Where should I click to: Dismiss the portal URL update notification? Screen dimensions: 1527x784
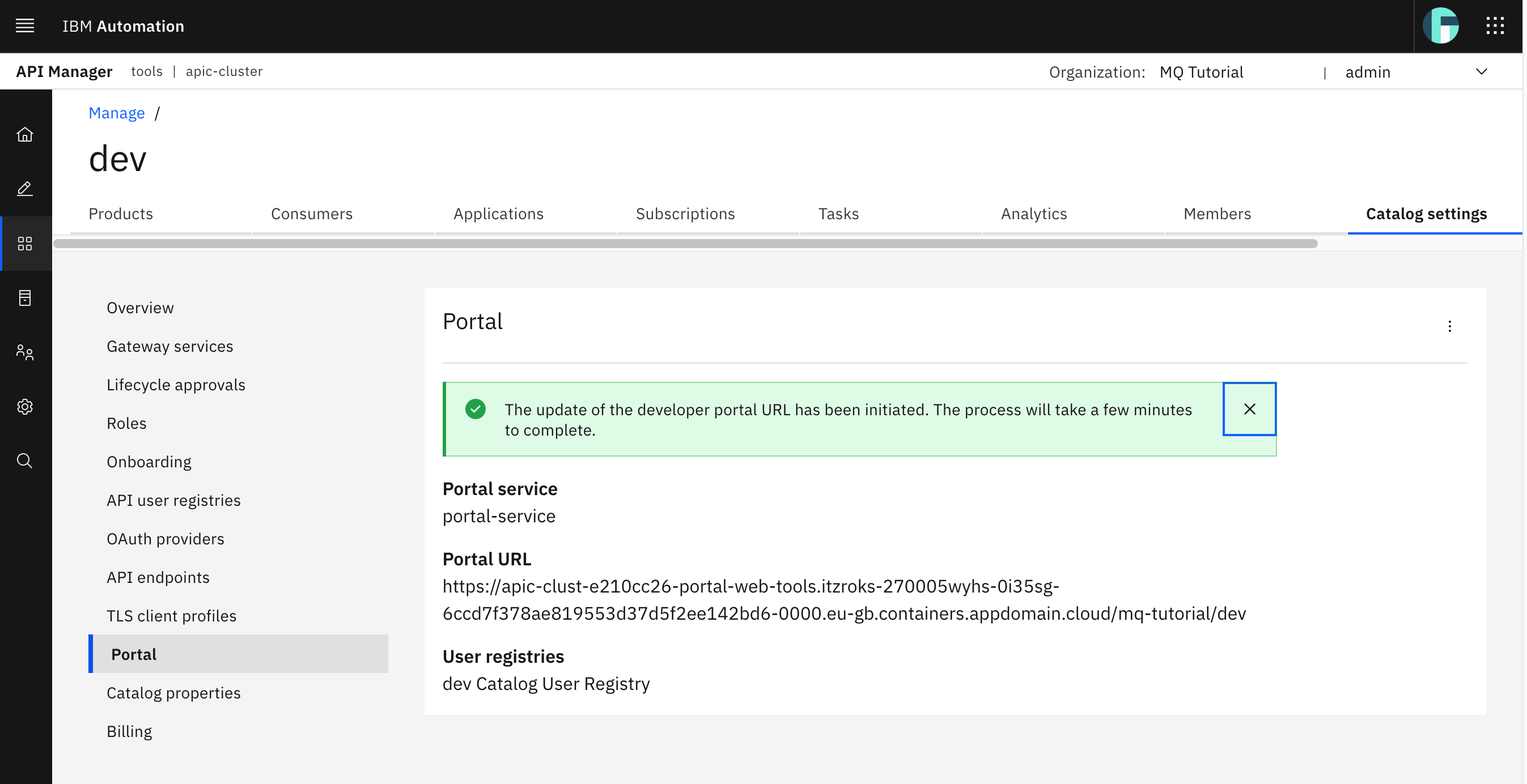(1250, 409)
